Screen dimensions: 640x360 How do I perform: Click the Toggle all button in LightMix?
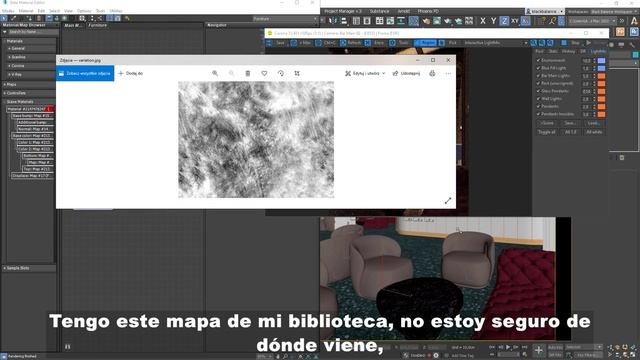[x=547, y=132]
